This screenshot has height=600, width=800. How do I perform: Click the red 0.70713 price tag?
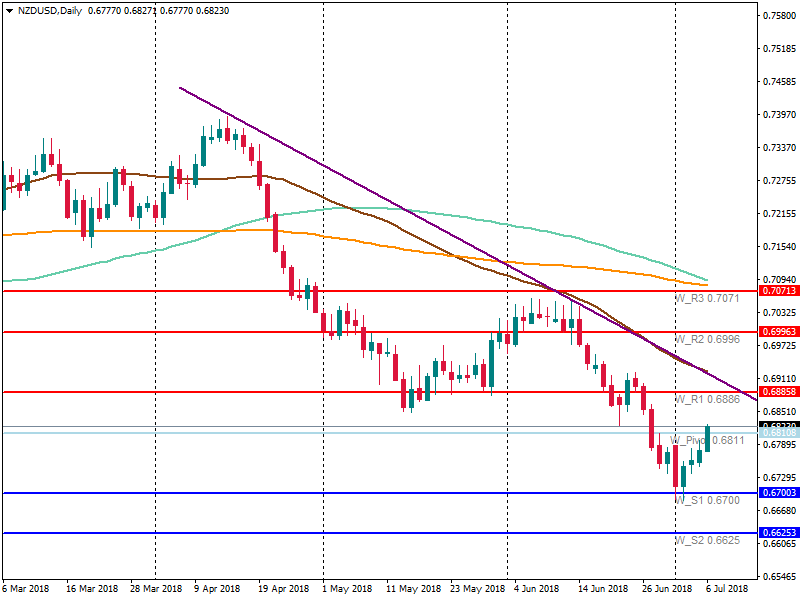(x=778, y=291)
